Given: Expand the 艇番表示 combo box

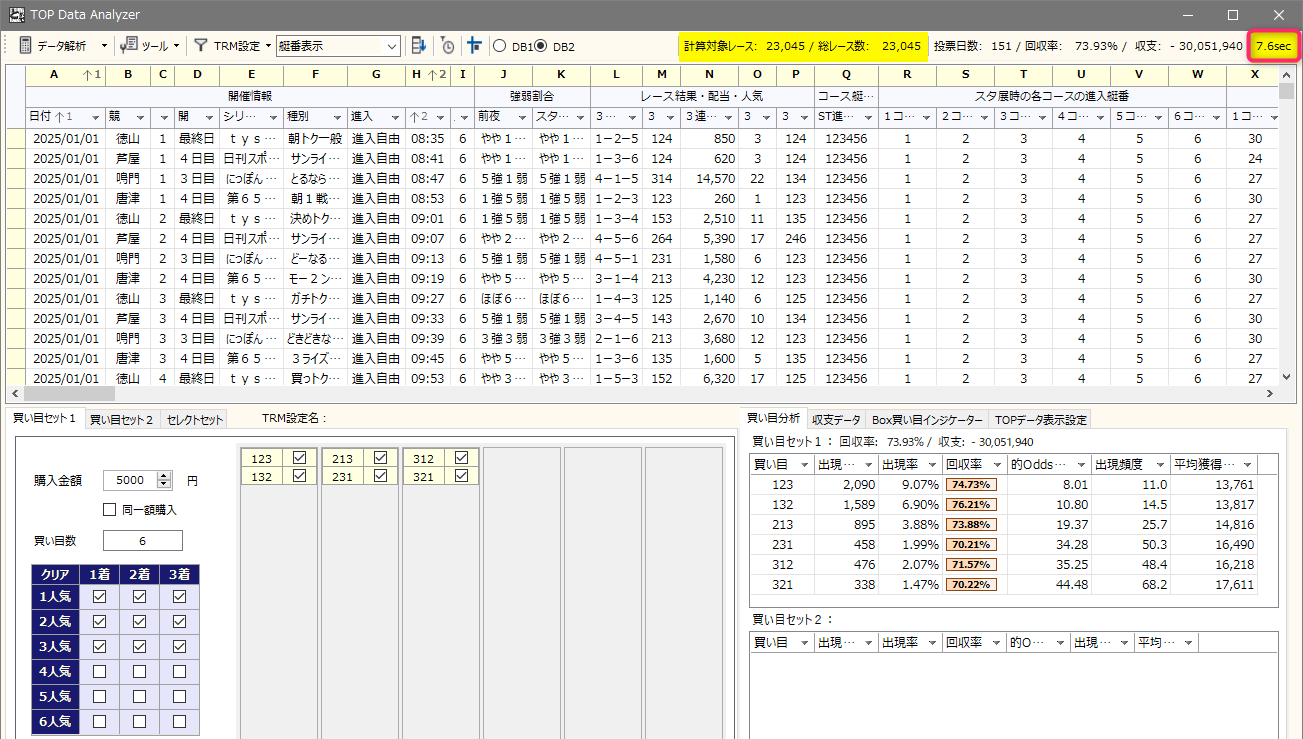Looking at the screenshot, I should click(x=391, y=46).
